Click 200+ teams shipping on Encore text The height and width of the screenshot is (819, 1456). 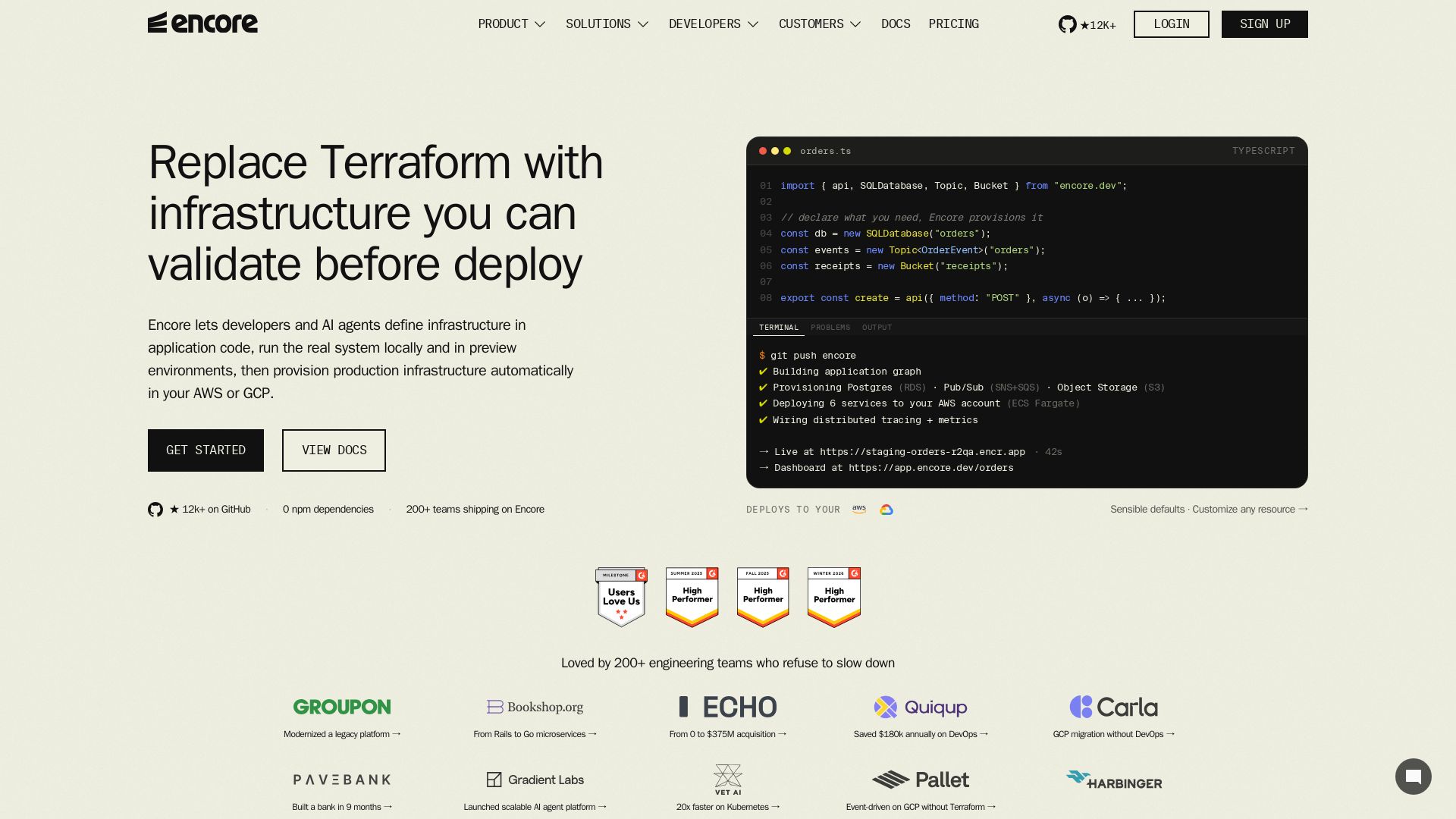pyautogui.click(x=475, y=510)
